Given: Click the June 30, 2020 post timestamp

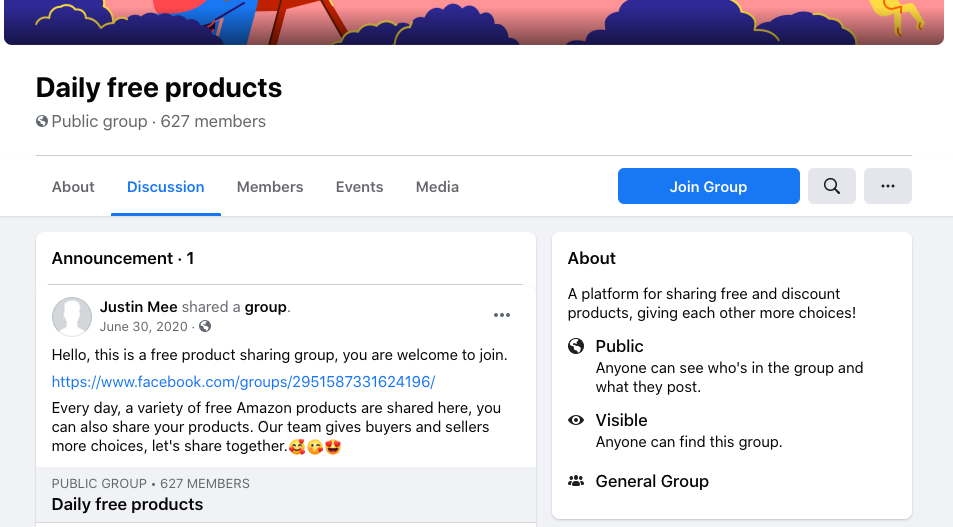Looking at the screenshot, I should (x=144, y=327).
